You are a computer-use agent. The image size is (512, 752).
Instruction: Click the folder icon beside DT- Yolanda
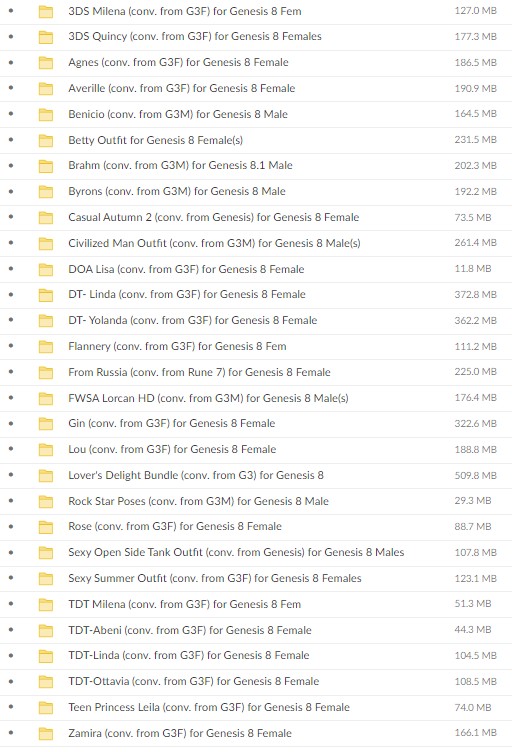coord(46,321)
